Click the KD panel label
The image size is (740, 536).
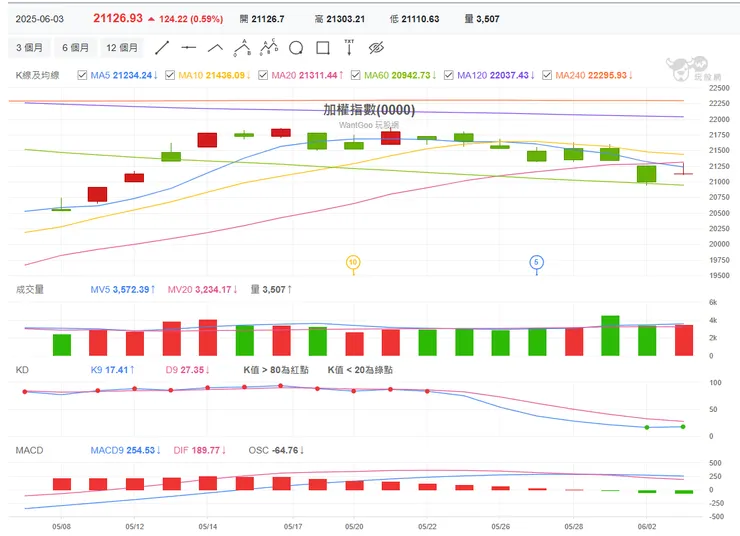pos(22,370)
